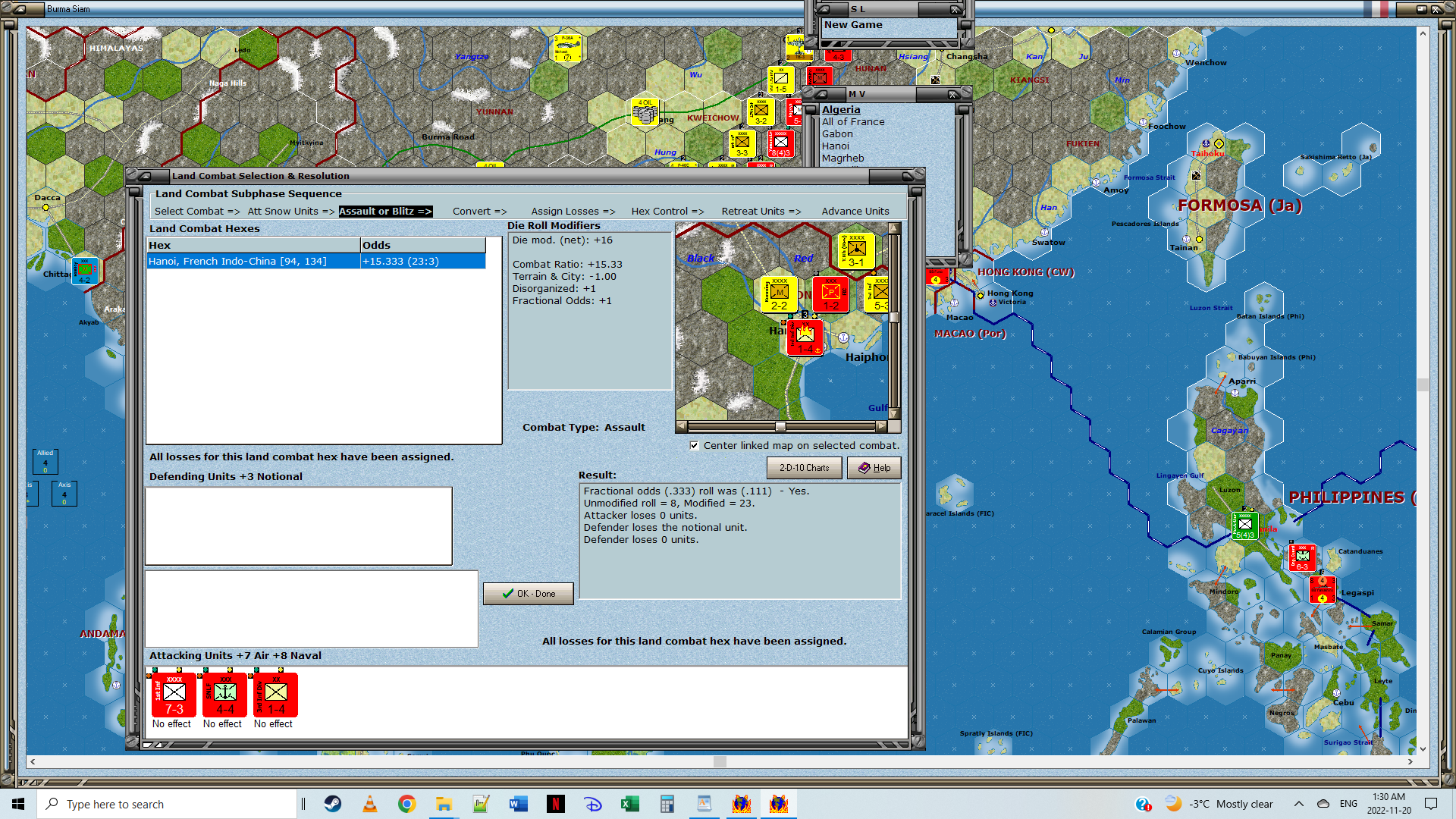
Task: Launch VLC from the taskbar
Action: 370,804
